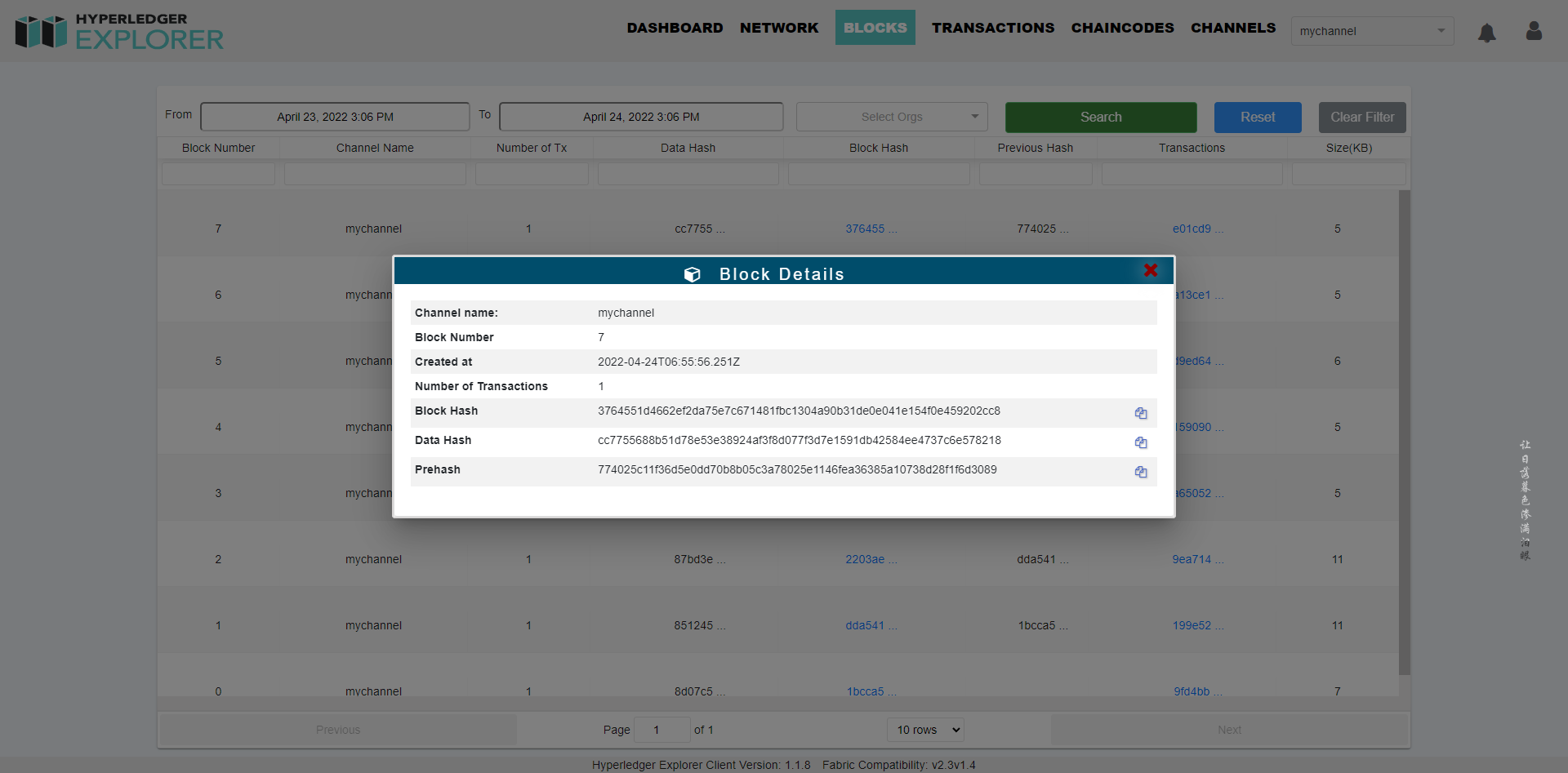Close the Block Details dialog

(x=1151, y=270)
